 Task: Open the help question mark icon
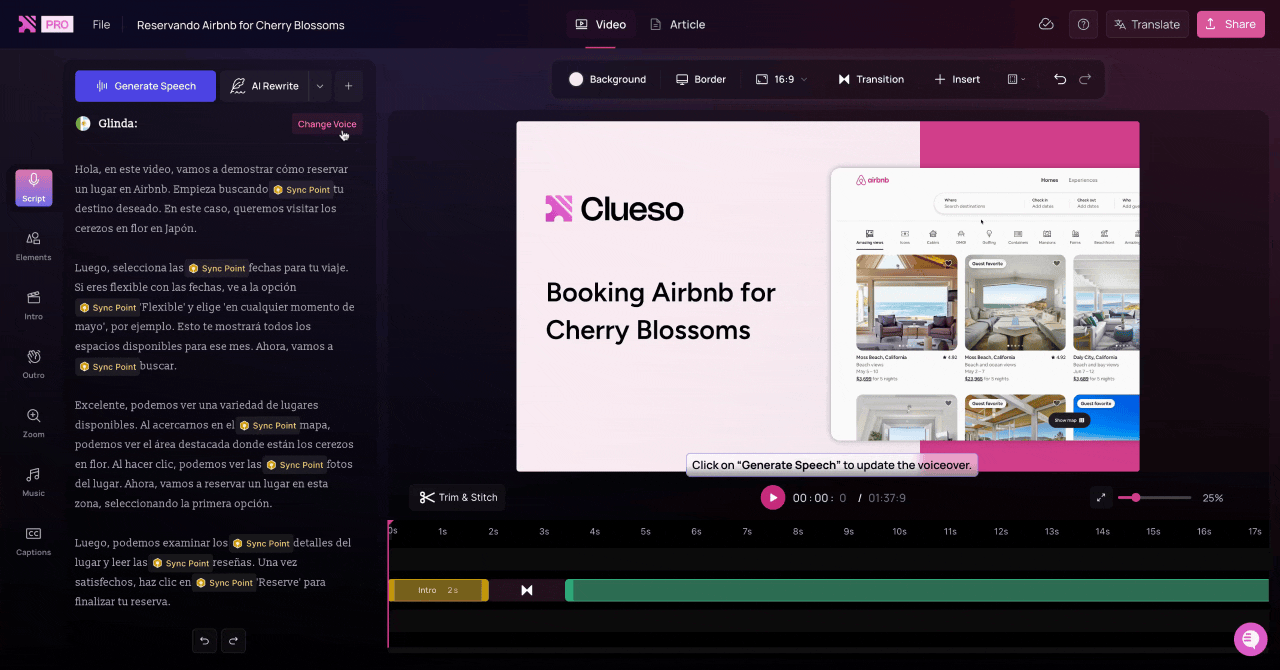click(x=1083, y=24)
